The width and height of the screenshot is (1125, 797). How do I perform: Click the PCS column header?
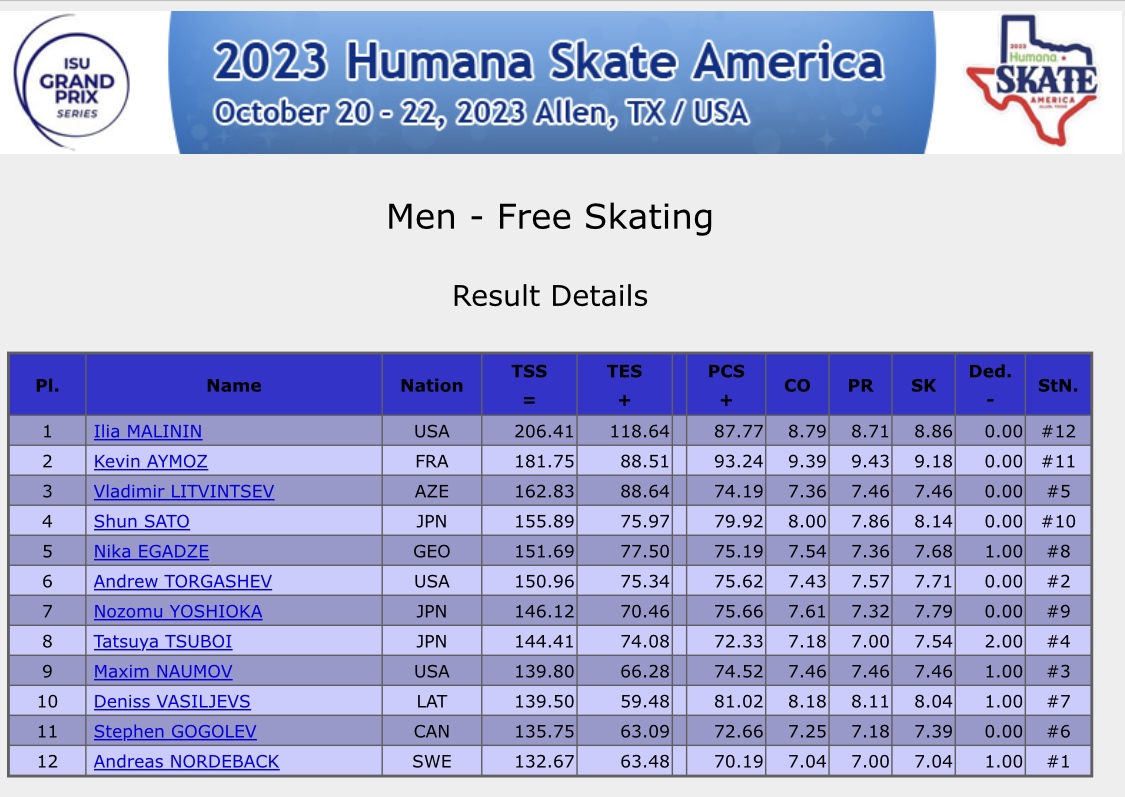coord(726,385)
